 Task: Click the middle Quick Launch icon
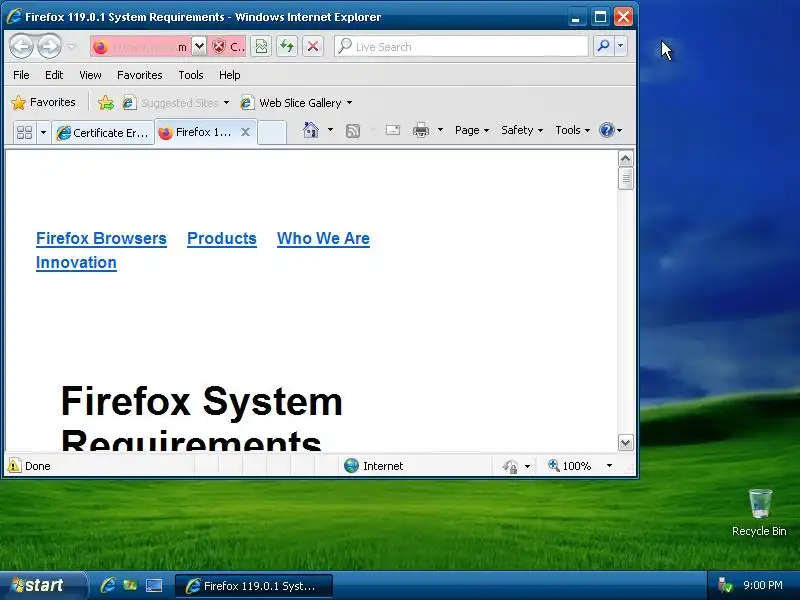130,585
